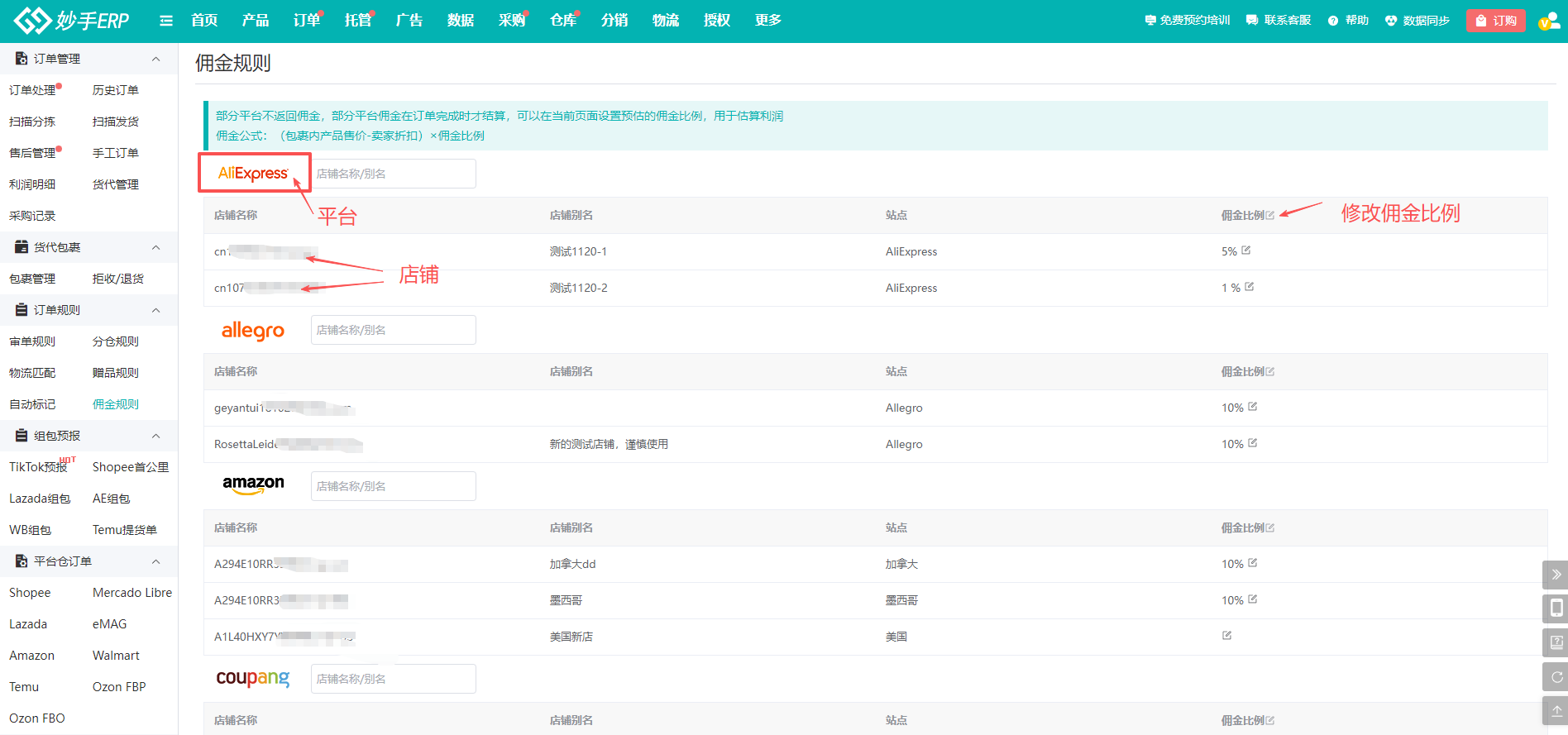1568x735 pixels.
Task: Click the refresh floating sidebar icon
Action: tap(1556, 677)
